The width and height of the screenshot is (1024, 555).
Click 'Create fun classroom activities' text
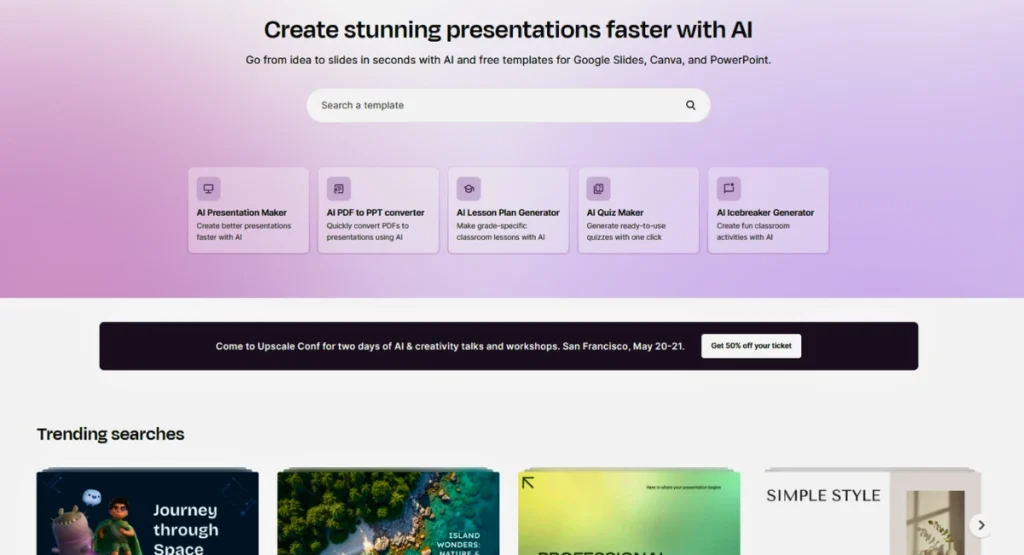753,232
